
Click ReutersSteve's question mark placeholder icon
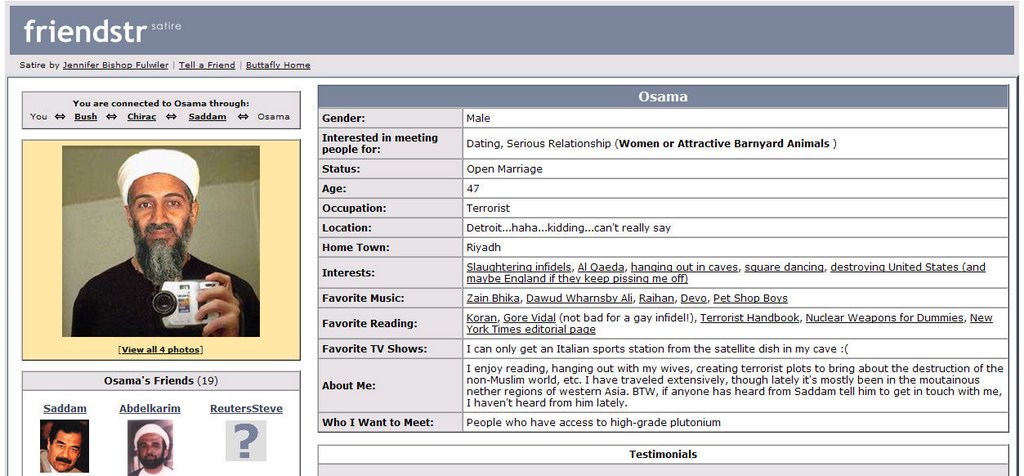[x=246, y=441]
